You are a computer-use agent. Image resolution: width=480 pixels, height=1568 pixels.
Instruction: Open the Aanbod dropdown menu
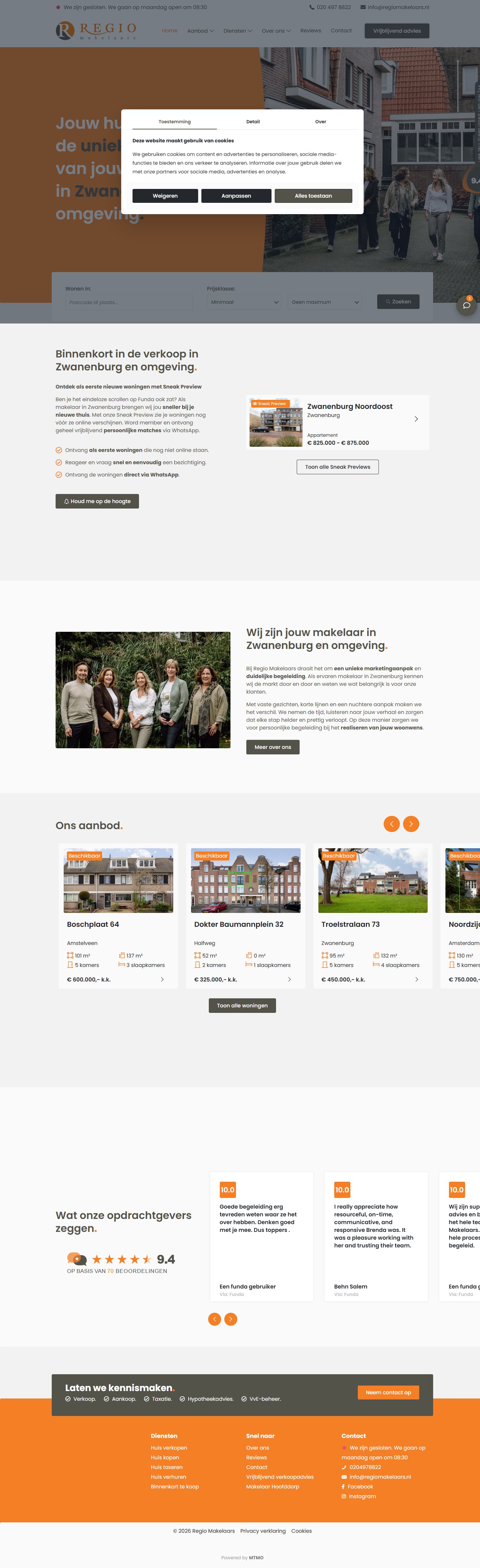pyautogui.click(x=200, y=30)
